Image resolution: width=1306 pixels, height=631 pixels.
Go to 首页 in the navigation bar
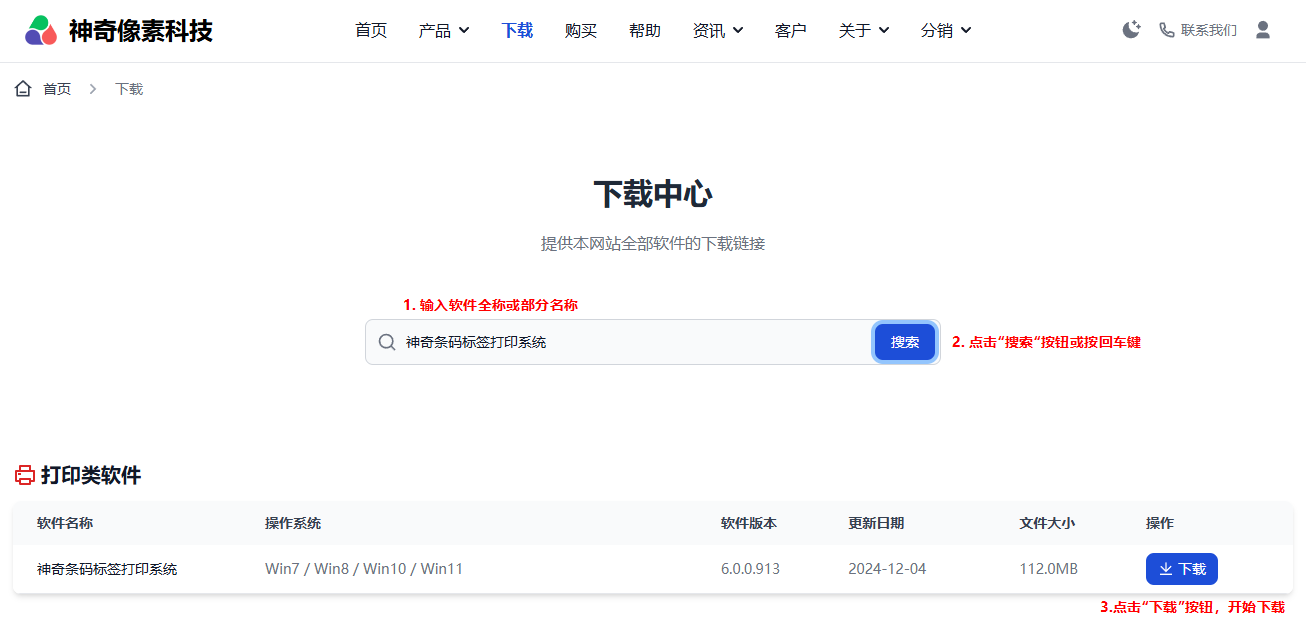[x=371, y=31]
